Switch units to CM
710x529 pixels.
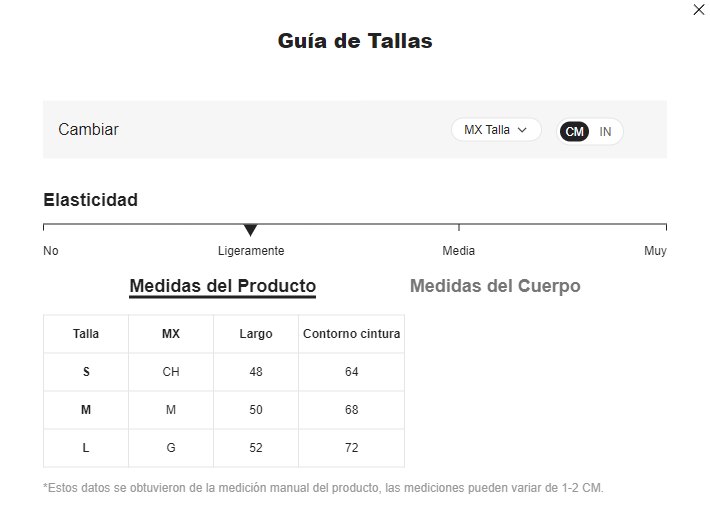pyautogui.click(x=574, y=132)
